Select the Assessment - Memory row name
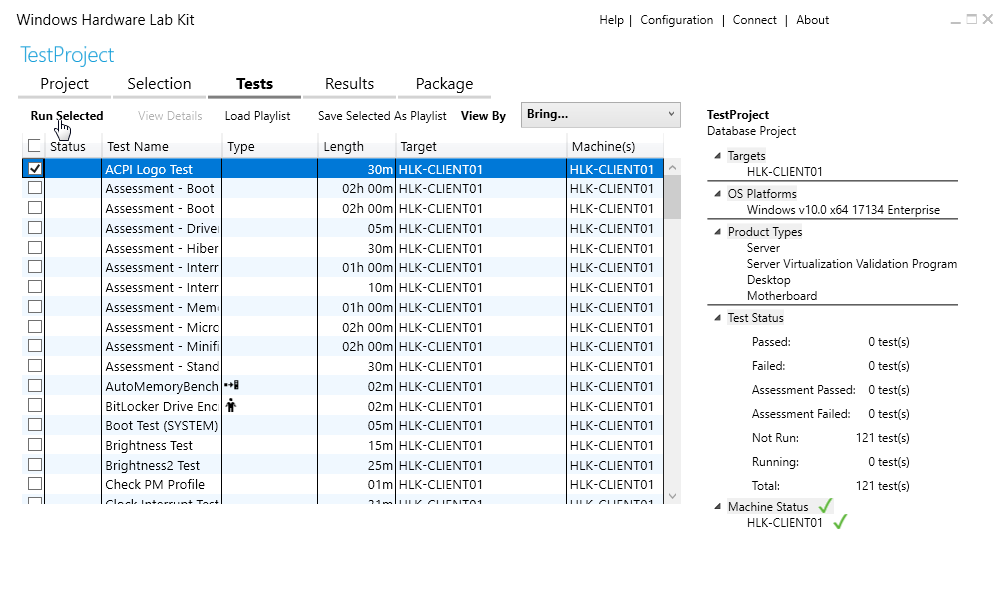Image resolution: width=1001 pixels, height=594 pixels. [162, 307]
